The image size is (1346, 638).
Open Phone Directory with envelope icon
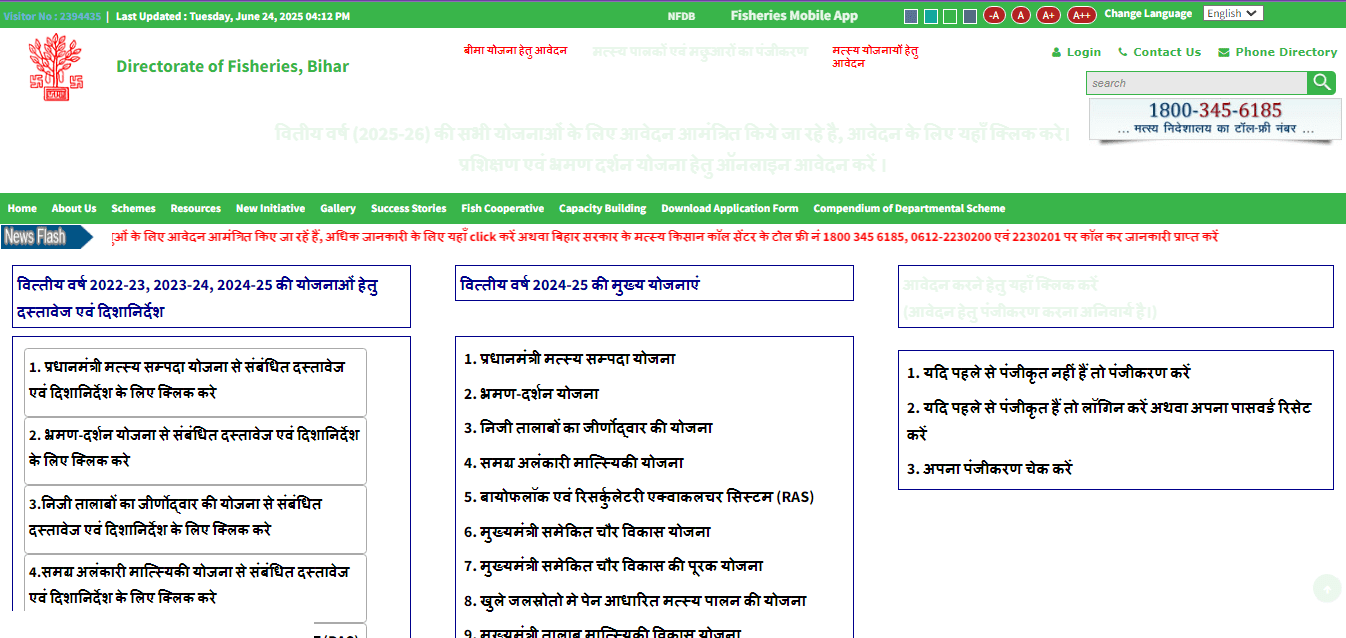1285,52
